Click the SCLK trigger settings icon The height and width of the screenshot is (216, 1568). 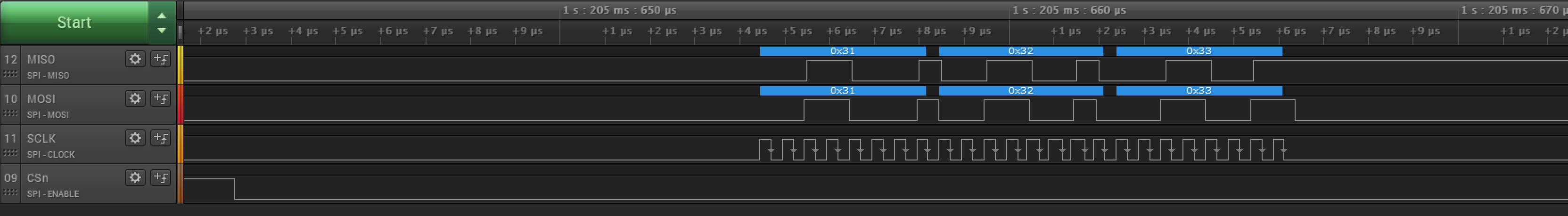(x=161, y=138)
